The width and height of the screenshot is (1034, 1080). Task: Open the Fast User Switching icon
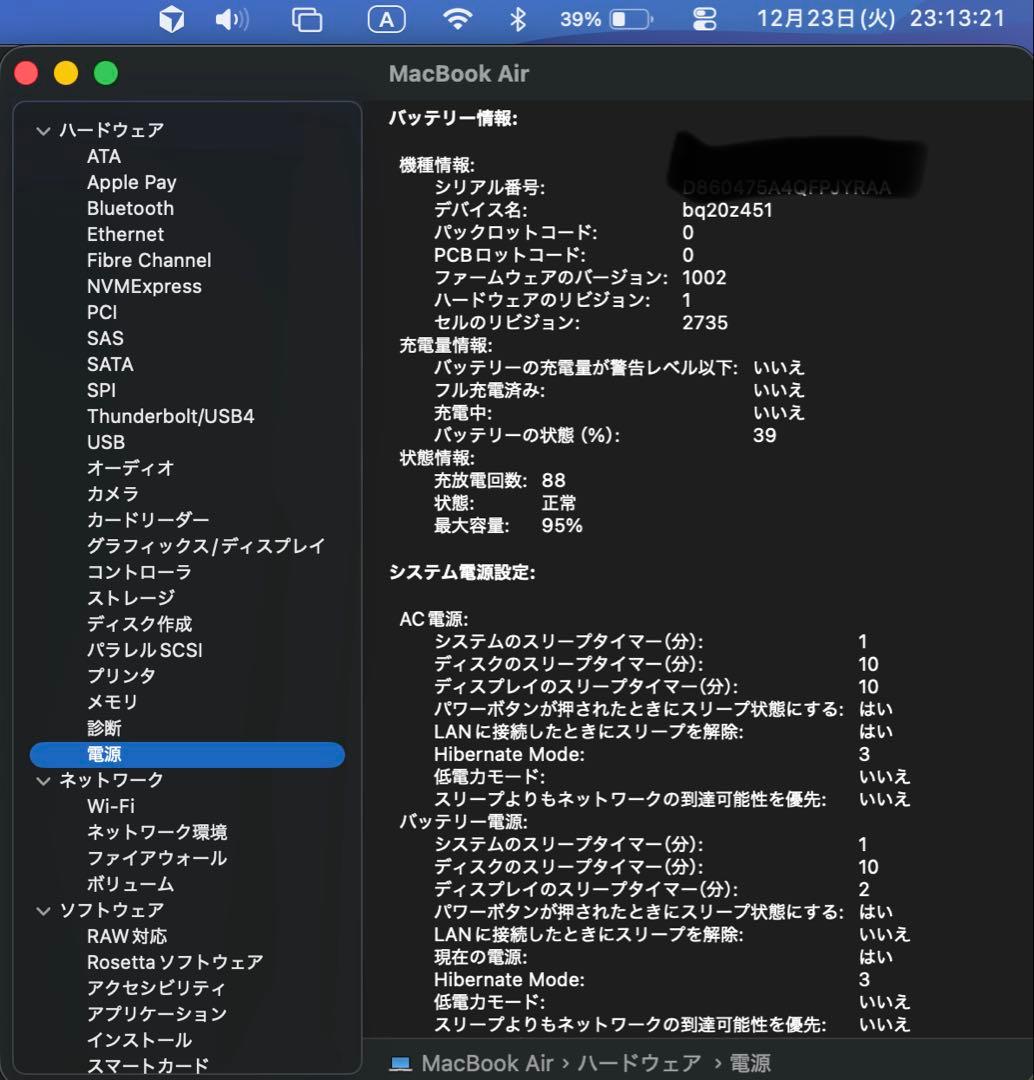pos(703,19)
